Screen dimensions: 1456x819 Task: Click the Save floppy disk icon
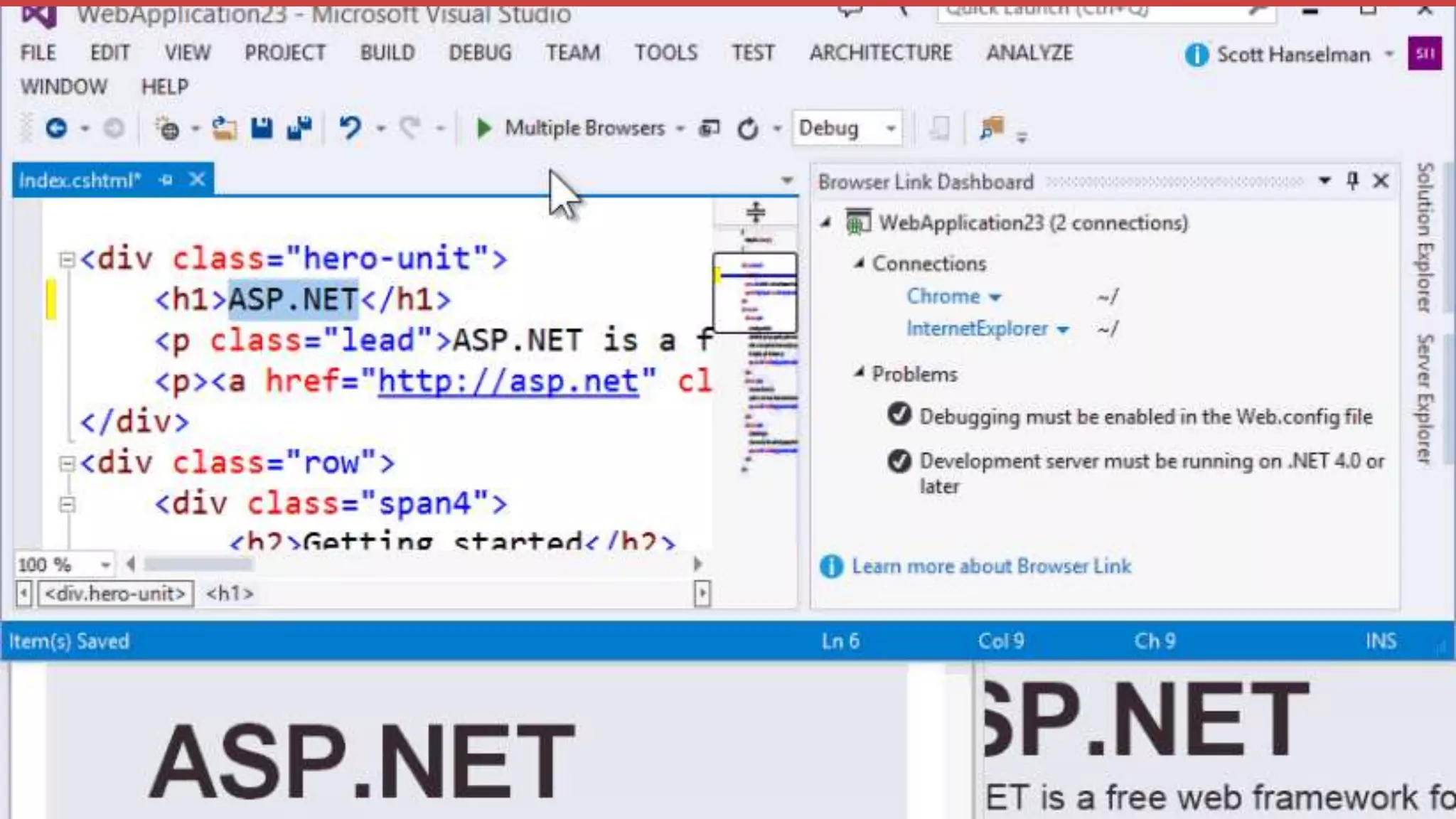click(x=262, y=129)
